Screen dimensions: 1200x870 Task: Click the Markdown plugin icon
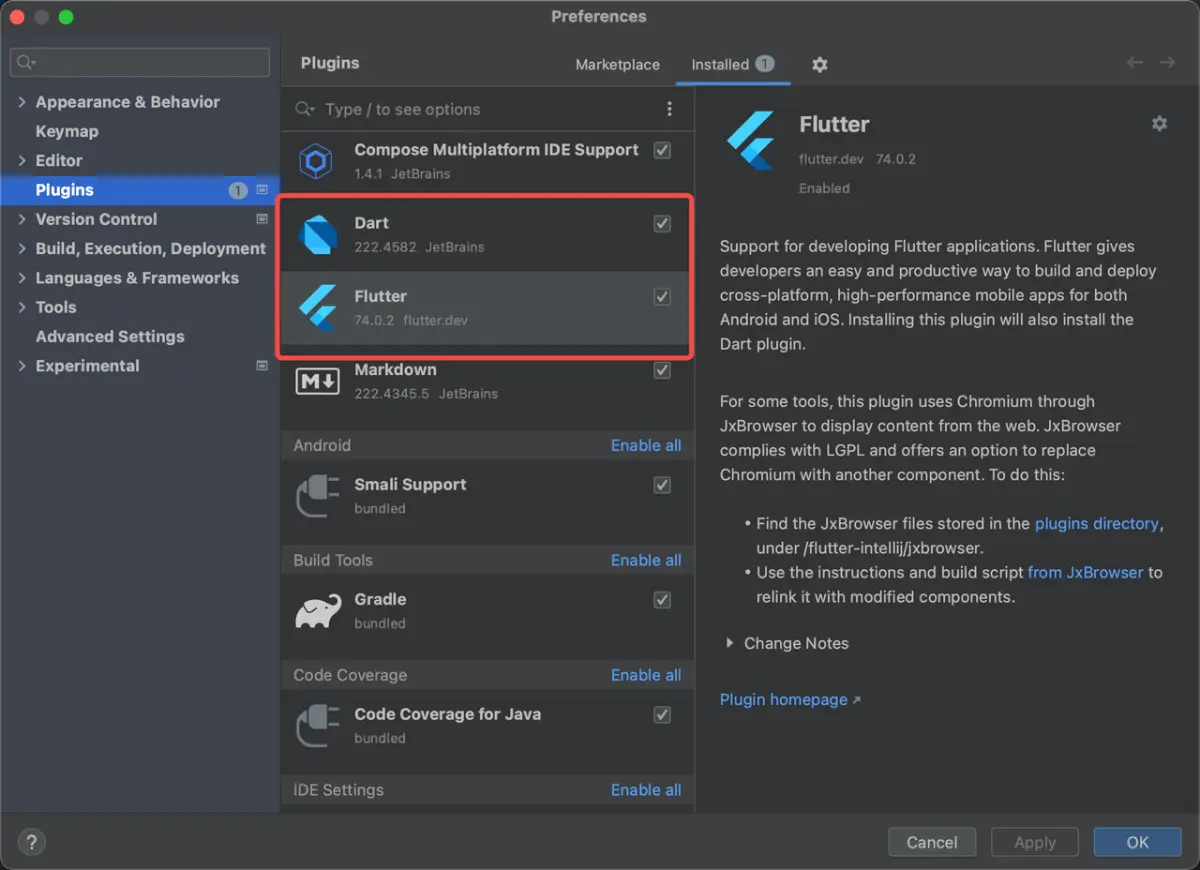click(317, 380)
